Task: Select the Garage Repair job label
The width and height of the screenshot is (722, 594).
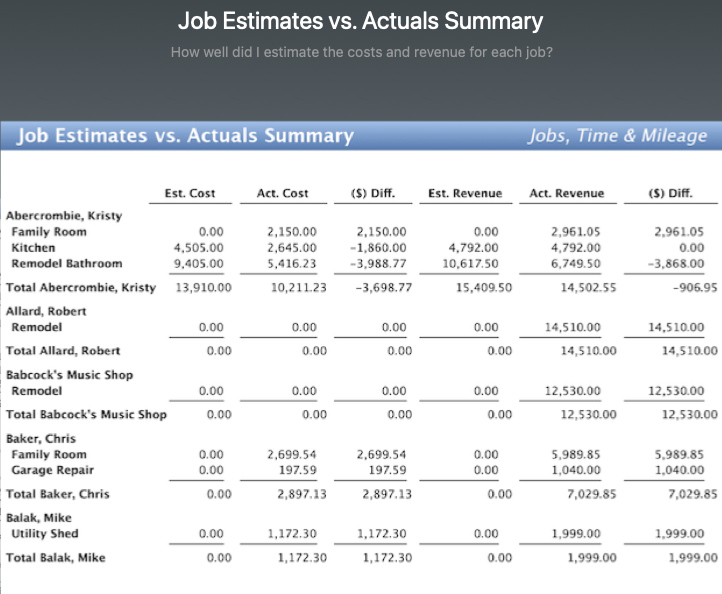Action: [x=52, y=470]
